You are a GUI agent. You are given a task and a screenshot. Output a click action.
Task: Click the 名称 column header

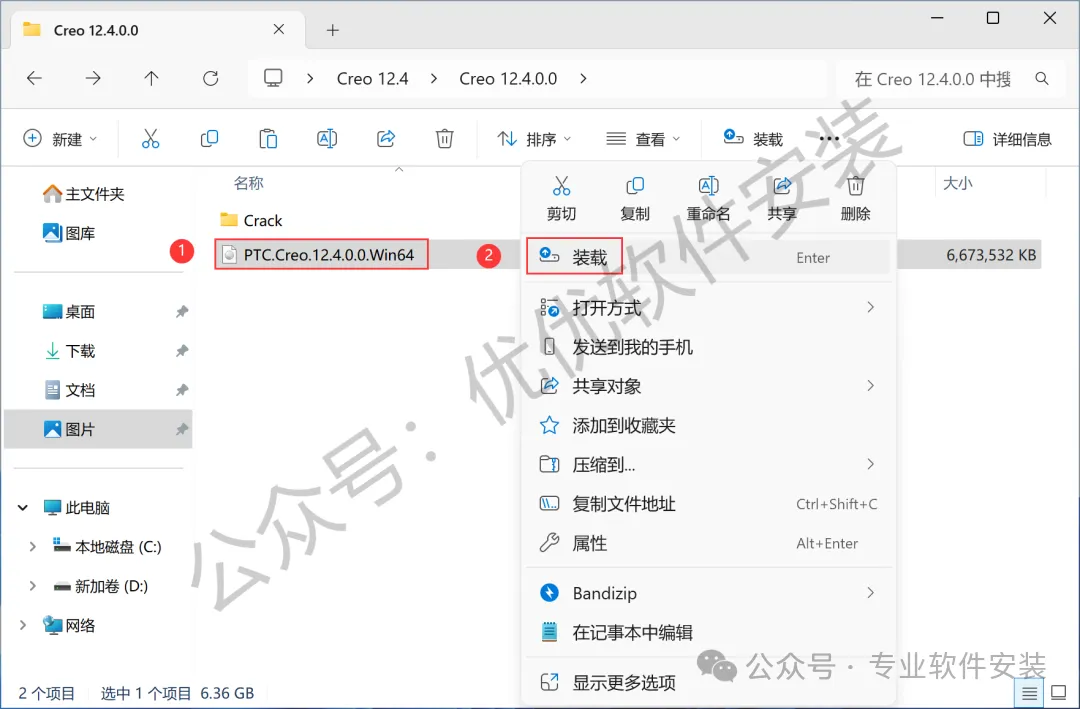tap(249, 183)
